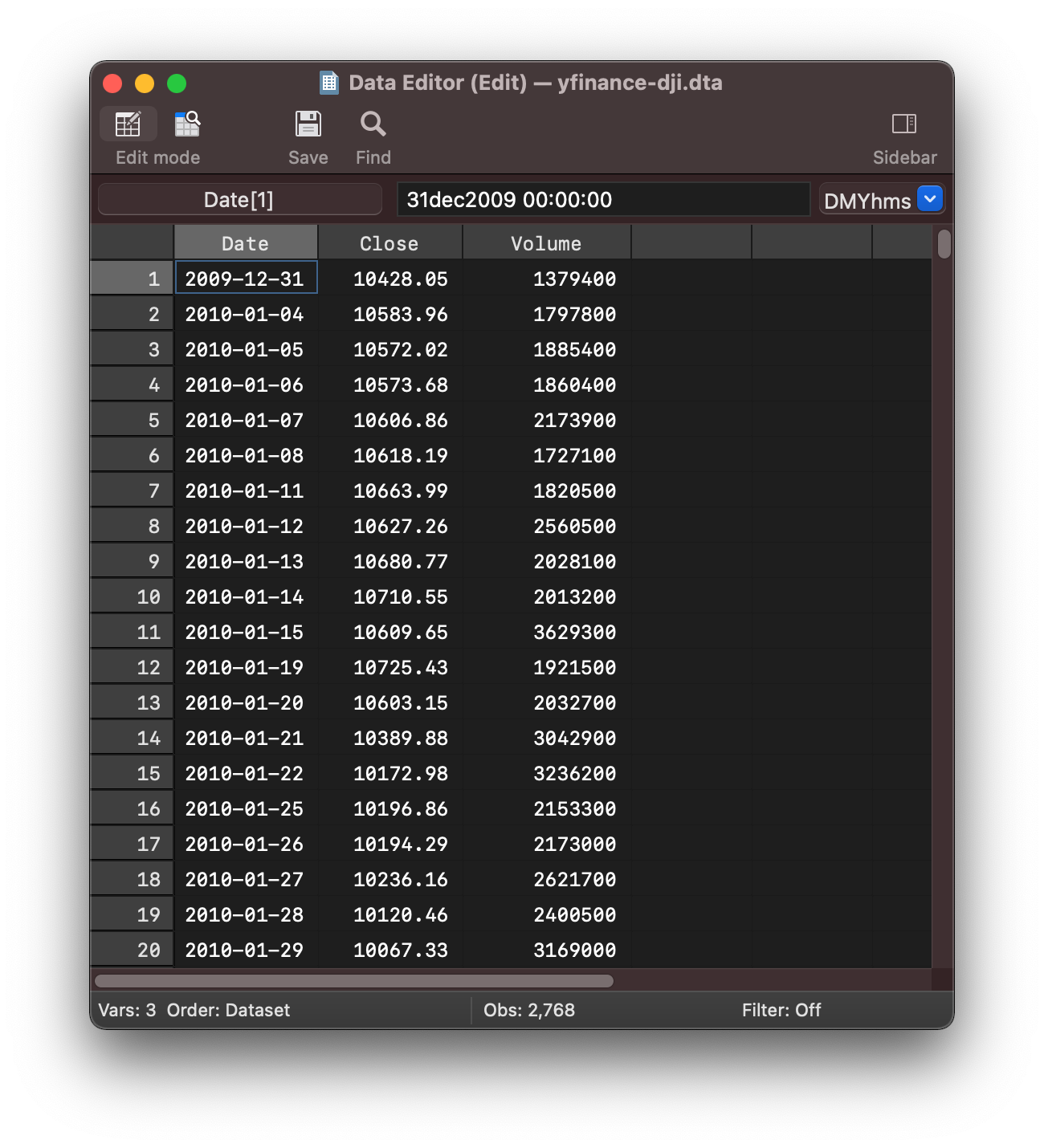Select date cell 2010-01-07

(x=246, y=420)
